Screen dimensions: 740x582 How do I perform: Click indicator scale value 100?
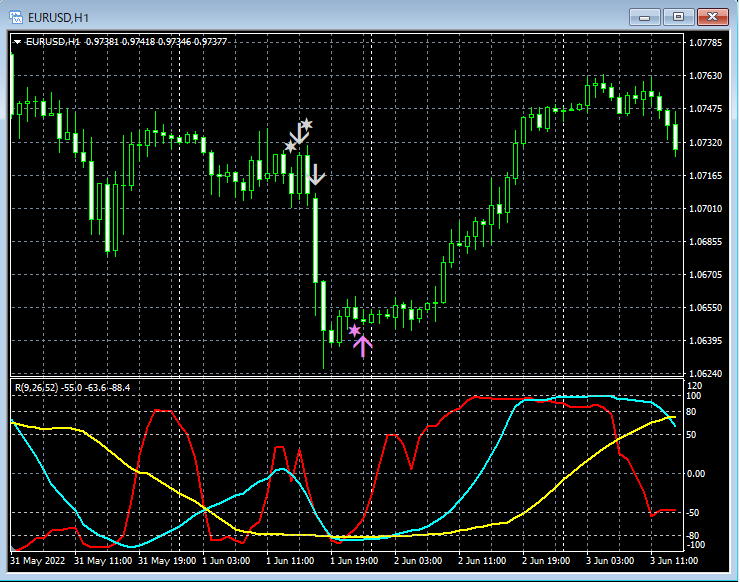(x=694, y=396)
